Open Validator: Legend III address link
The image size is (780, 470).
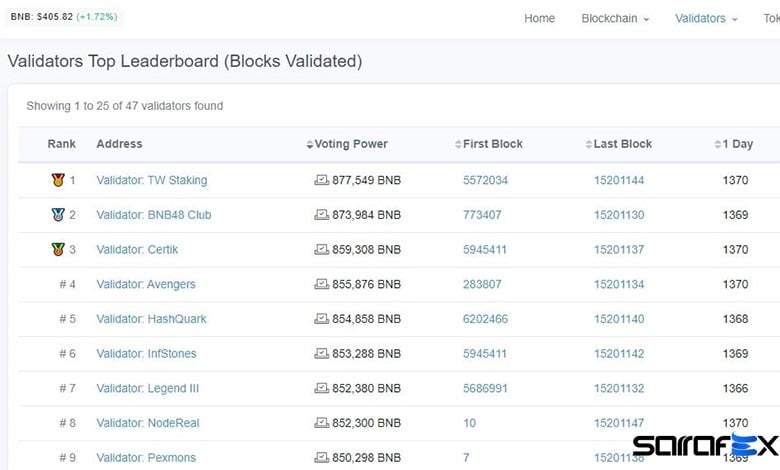click(x=147, y=388)
